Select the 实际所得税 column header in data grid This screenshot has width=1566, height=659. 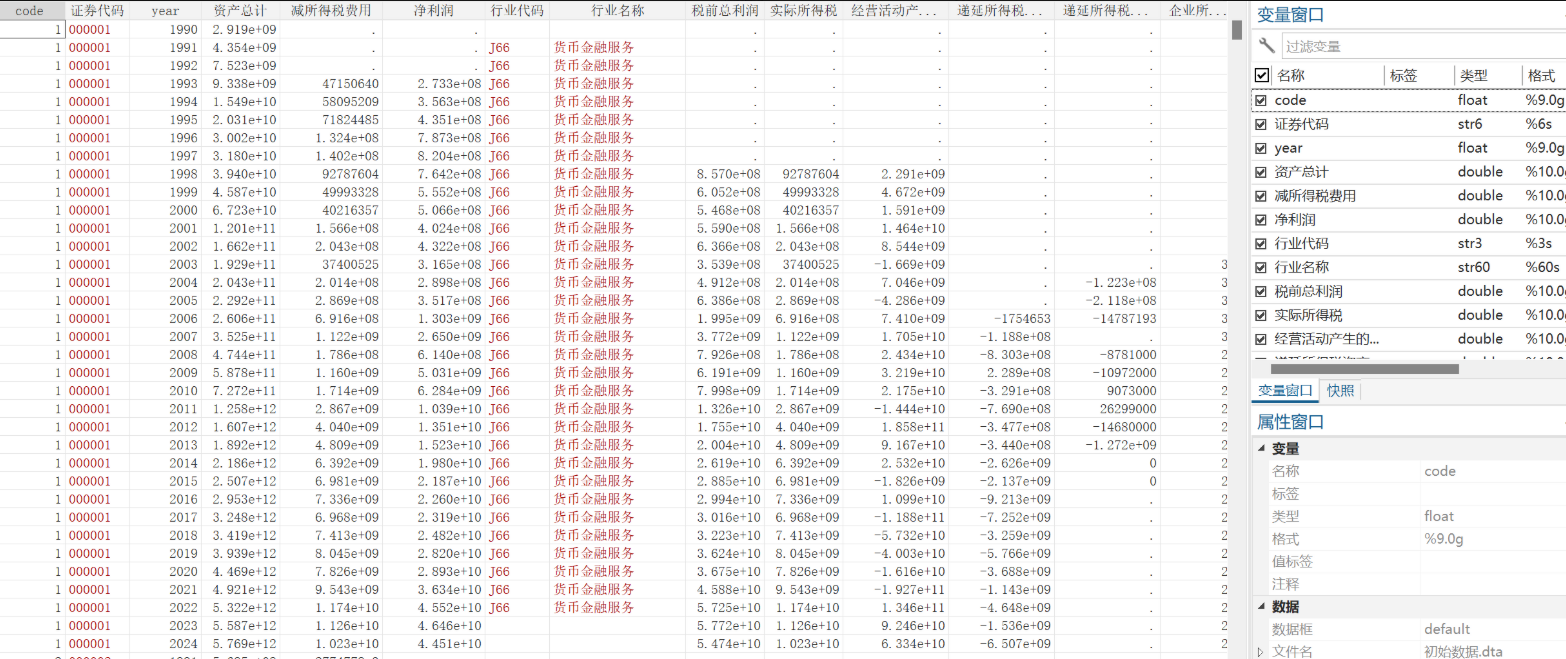click(x=804, y=10)
